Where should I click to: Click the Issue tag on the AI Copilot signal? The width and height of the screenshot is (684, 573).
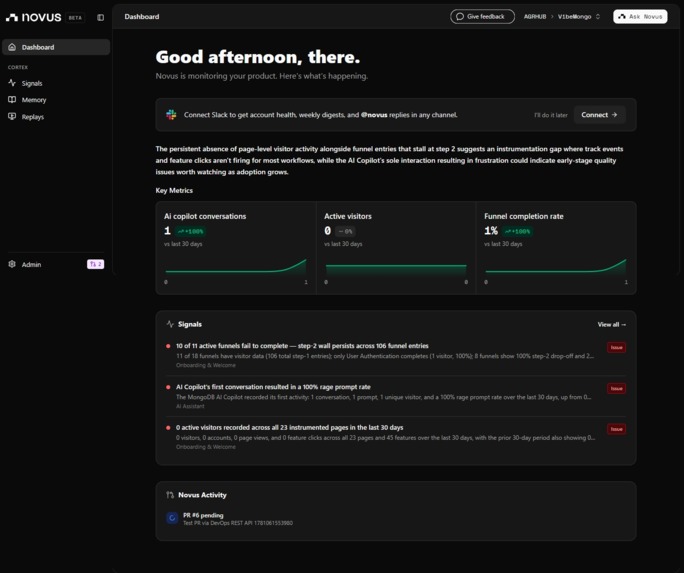[616, 389]
